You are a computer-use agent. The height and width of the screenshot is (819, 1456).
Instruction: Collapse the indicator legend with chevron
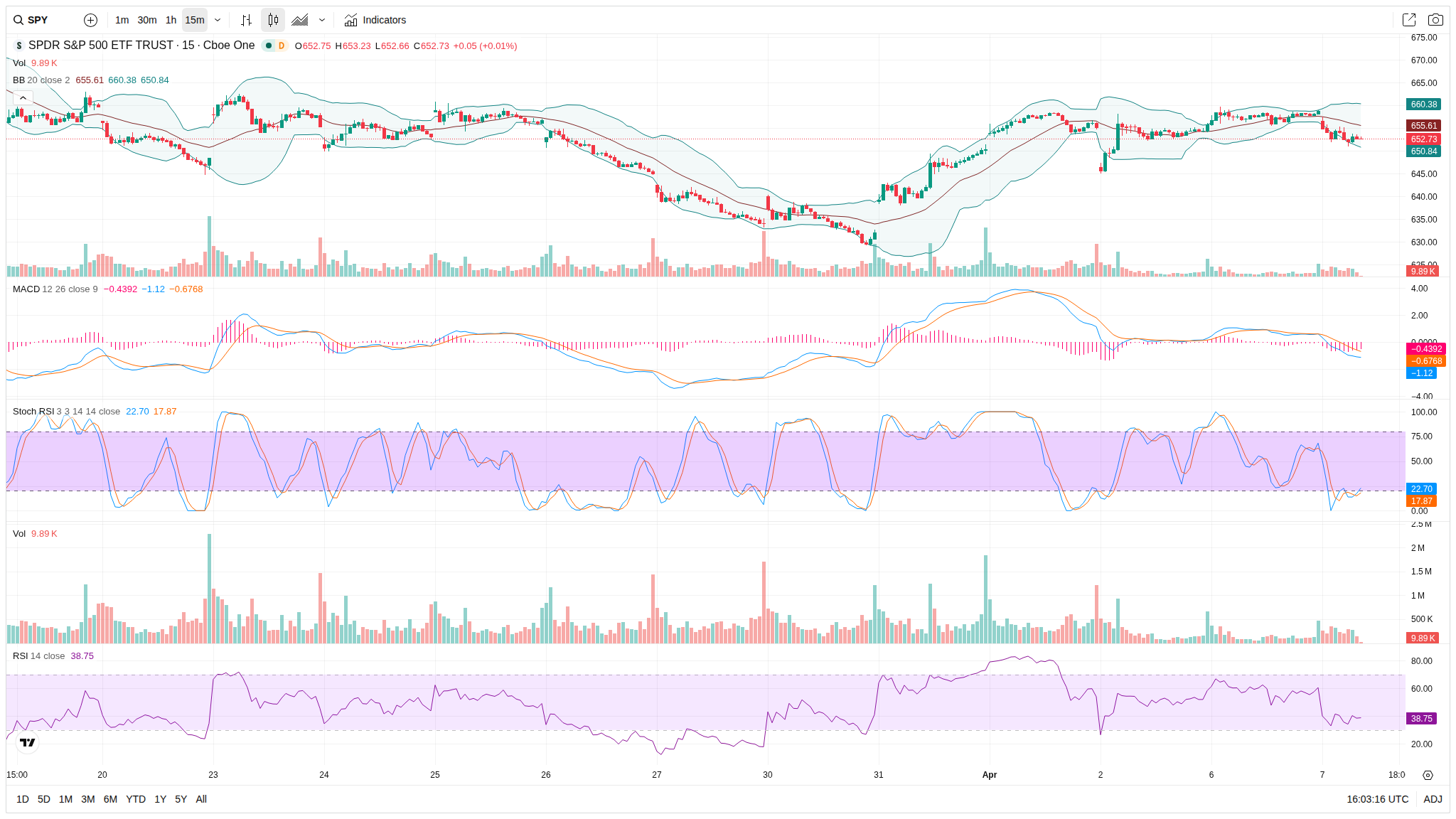coord(23,98)
